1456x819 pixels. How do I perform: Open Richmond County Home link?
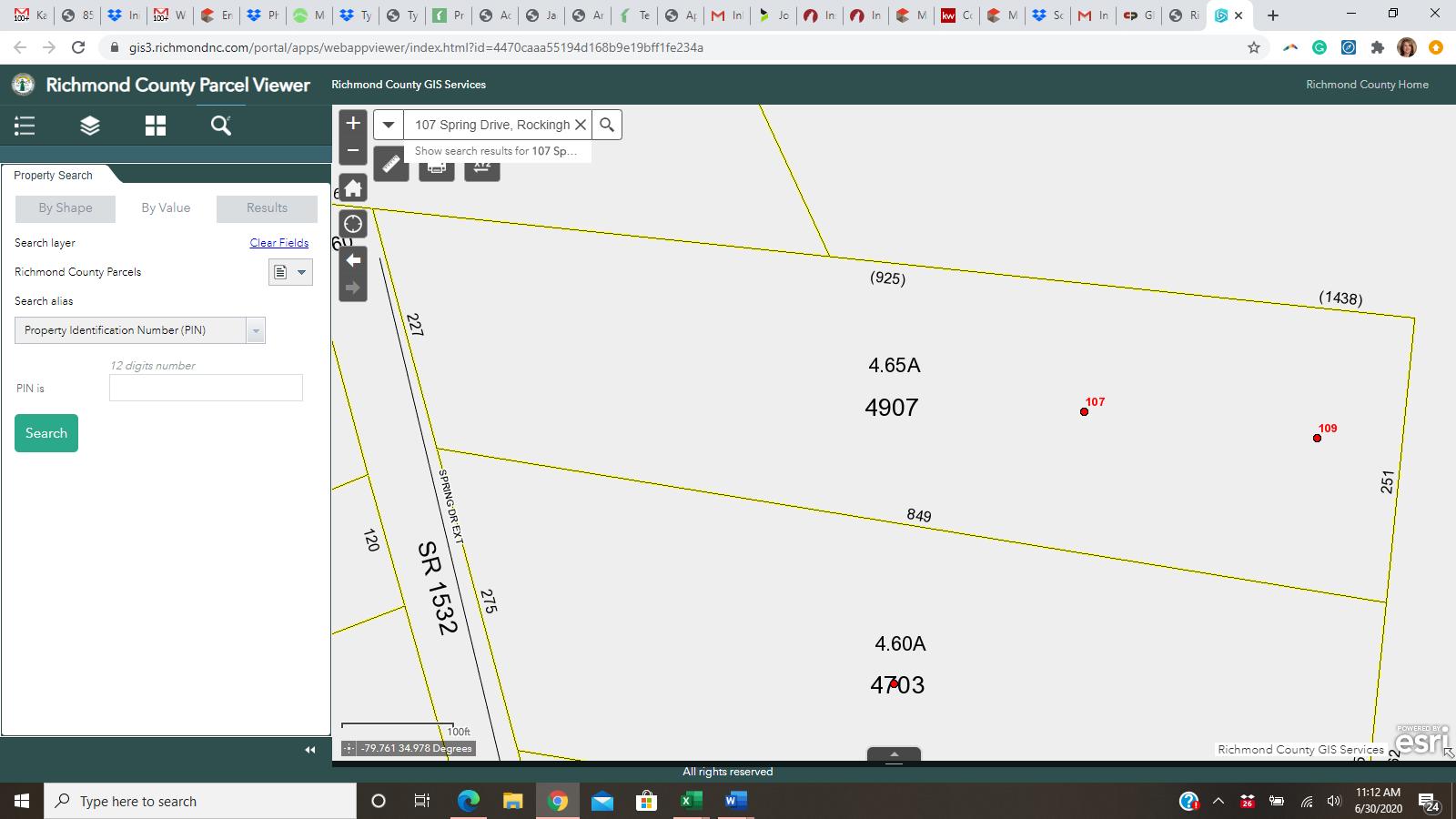pyautogui.click(x=1367, y=85)
